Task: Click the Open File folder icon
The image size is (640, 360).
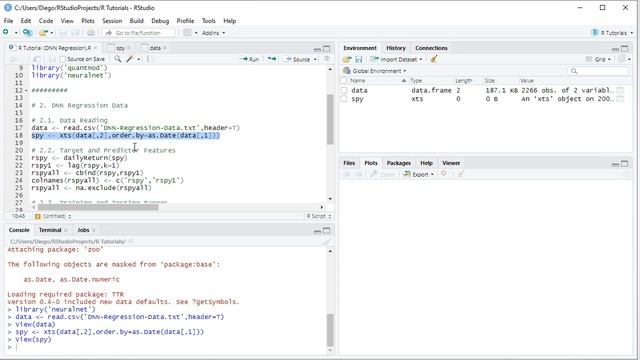Action: tap(43, 32)
